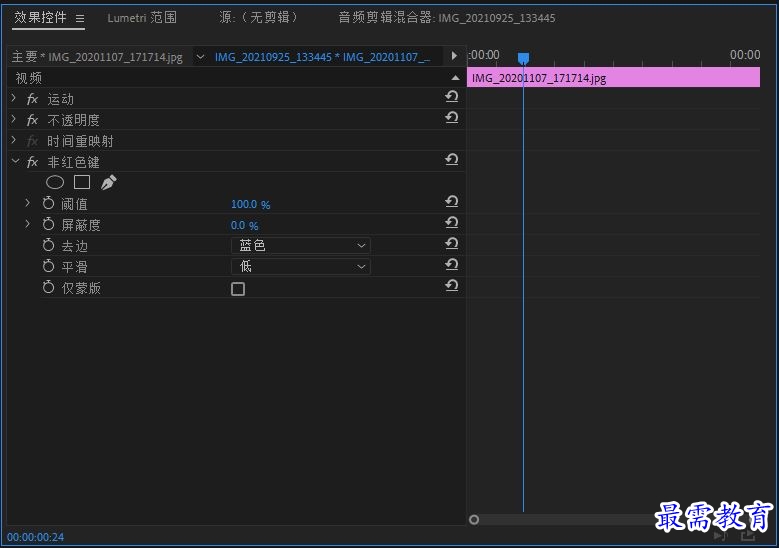Reset the 去边 parameter
The image size is (779, 548).
(x=452, y=243)
